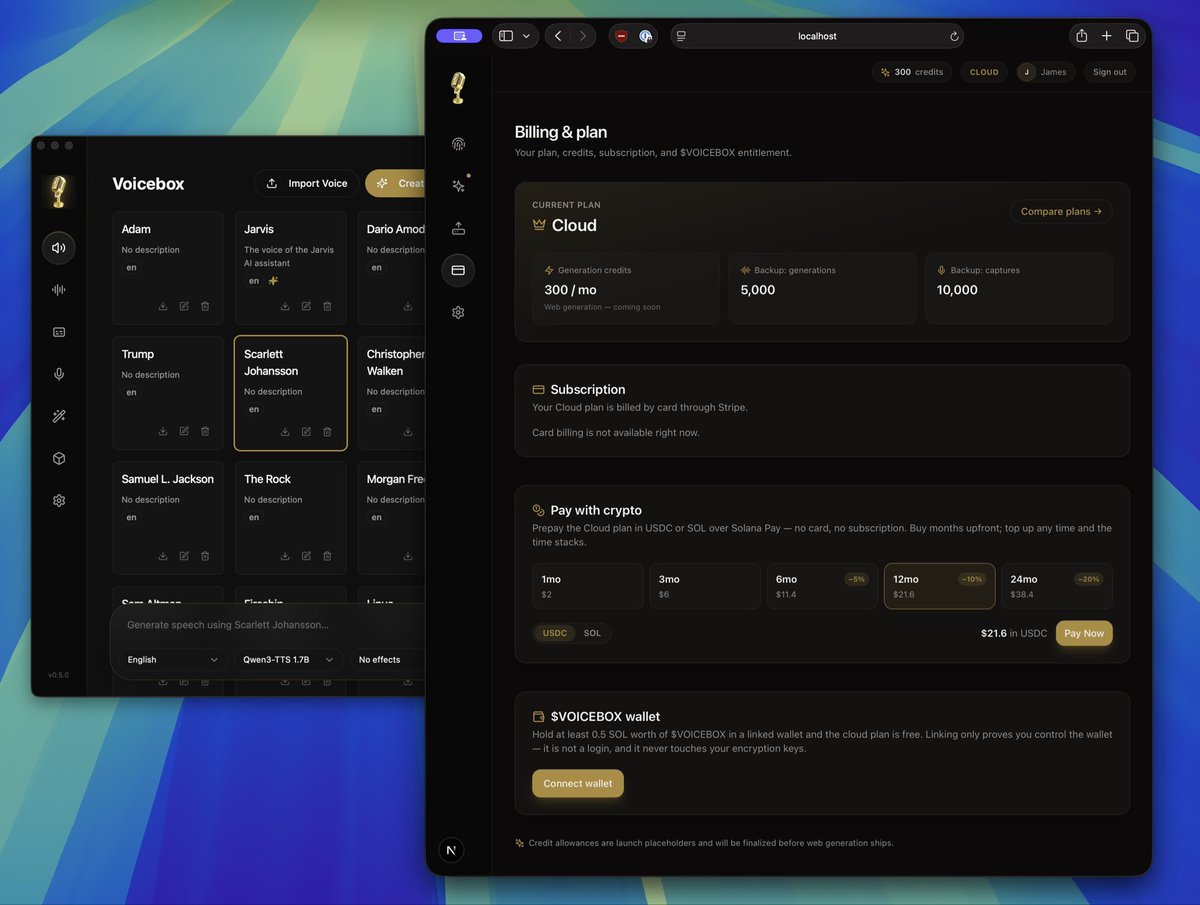Click the Connect wallet button
The width and height of the screenshot is (1200, 905).
tap(578, 783)
